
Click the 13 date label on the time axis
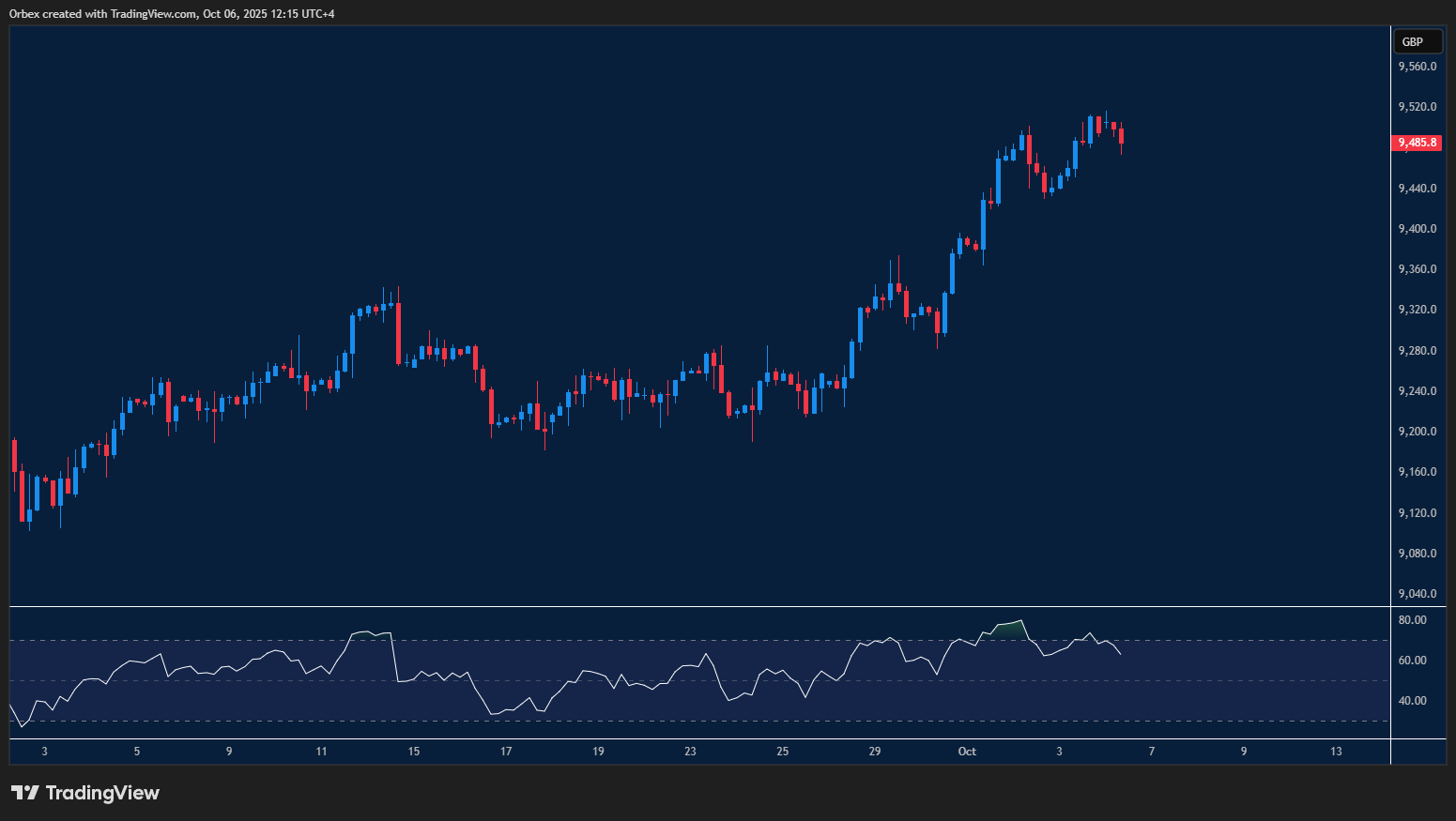[x=1336, y=752]
